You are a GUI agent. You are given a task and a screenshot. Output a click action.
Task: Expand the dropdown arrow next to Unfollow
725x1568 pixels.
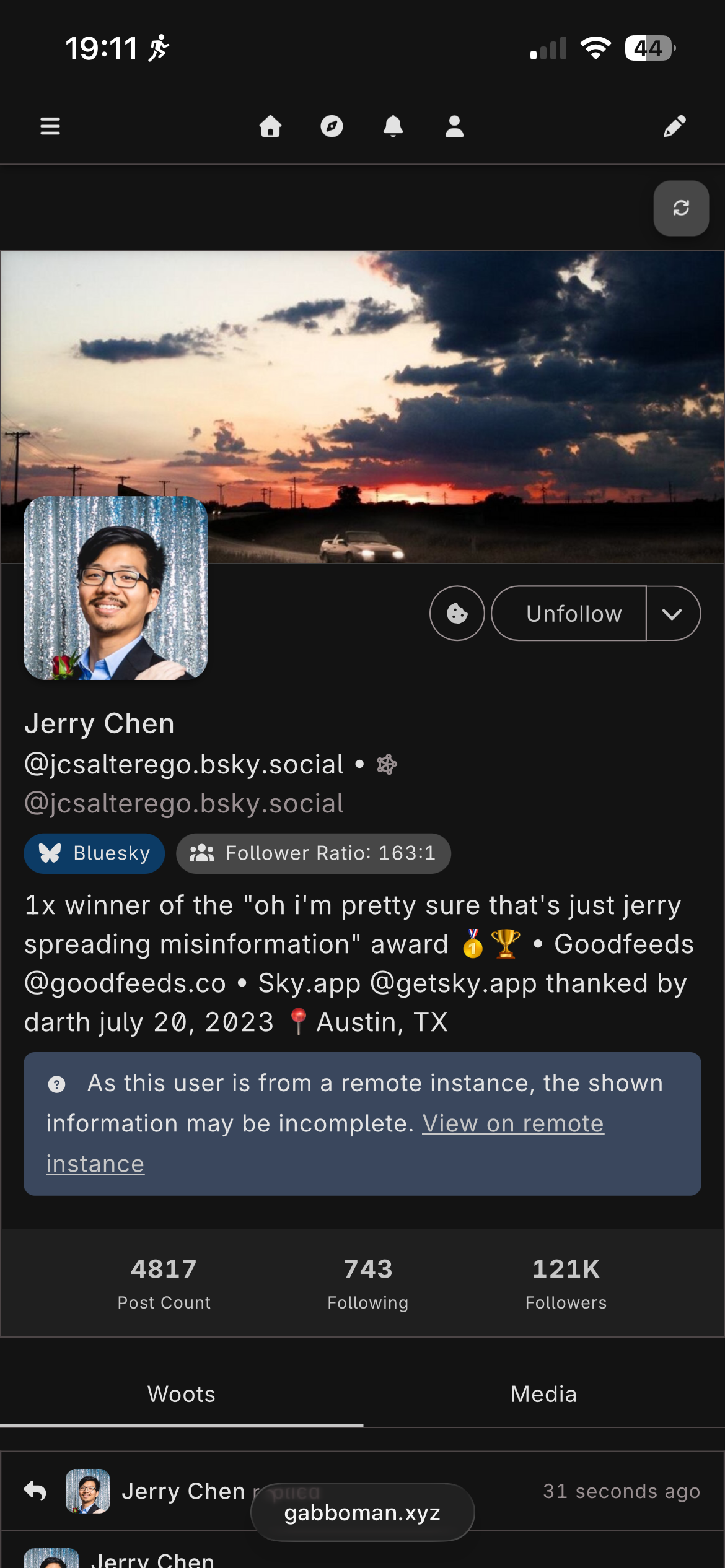[672, 613]
